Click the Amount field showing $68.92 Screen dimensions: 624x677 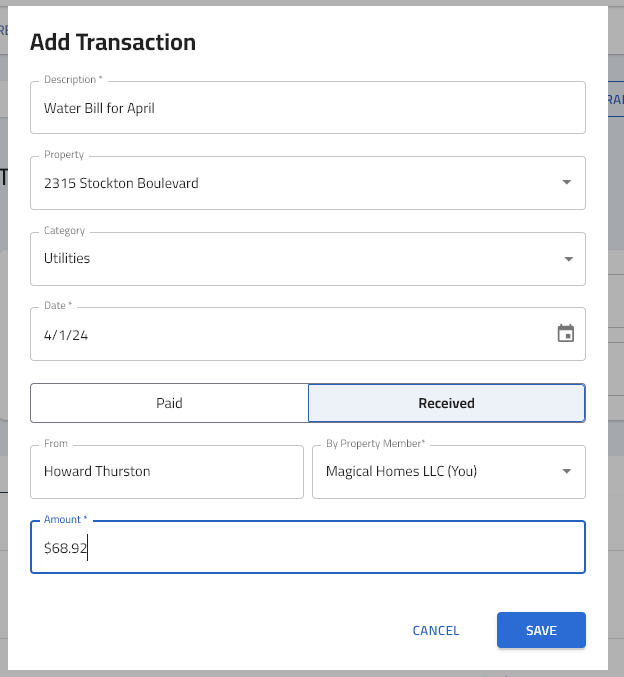(308, 547)
